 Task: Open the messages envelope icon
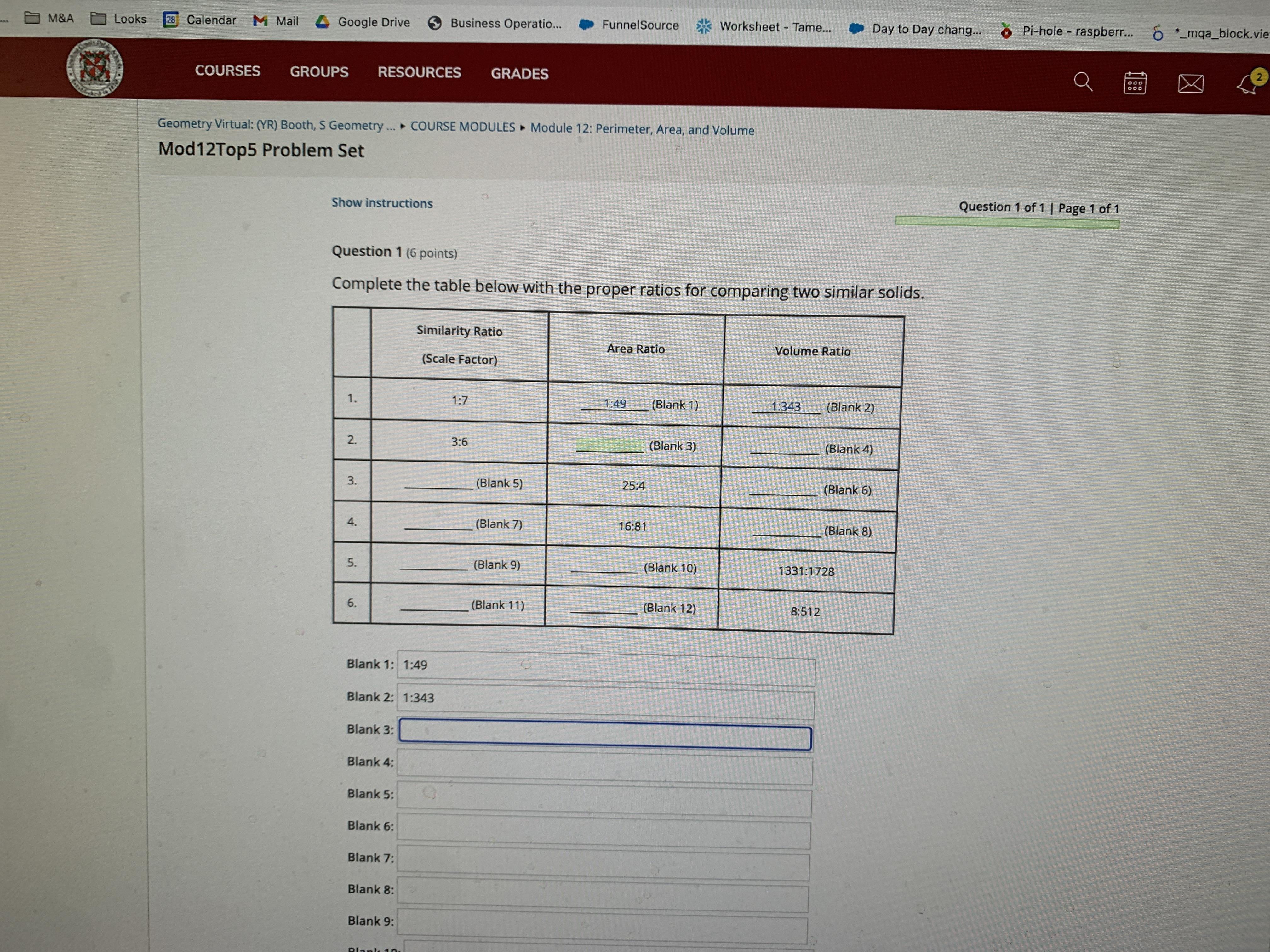coord(1190,84)
